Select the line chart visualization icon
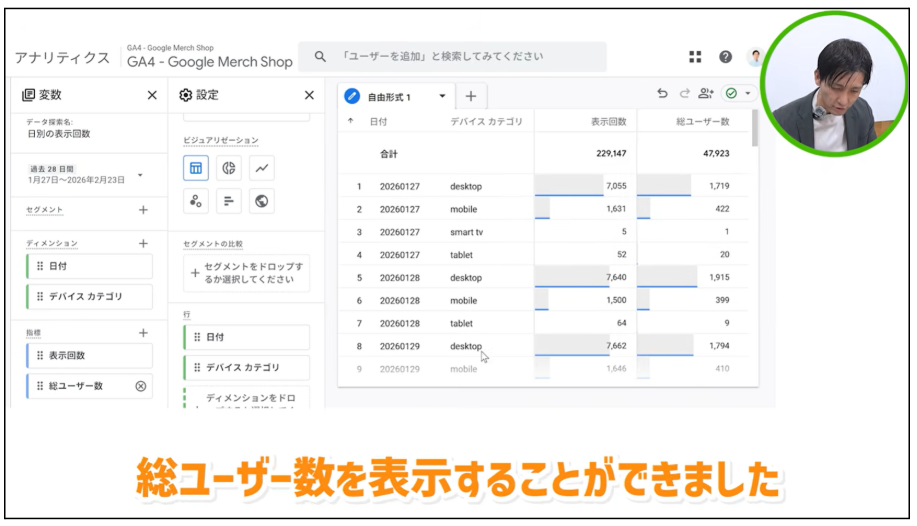 point(261,169)
